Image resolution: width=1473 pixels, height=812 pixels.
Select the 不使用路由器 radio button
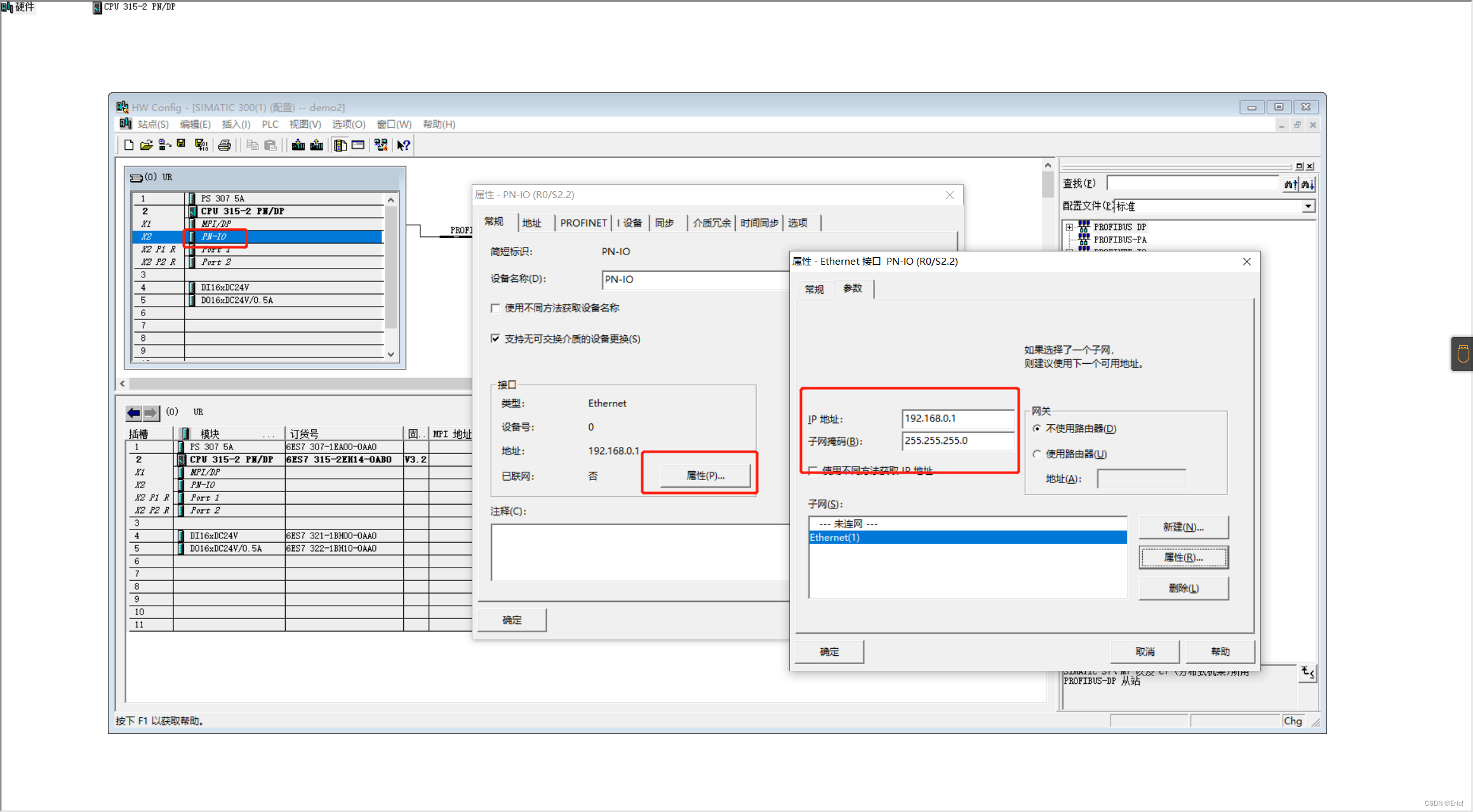coord(1037,429)
